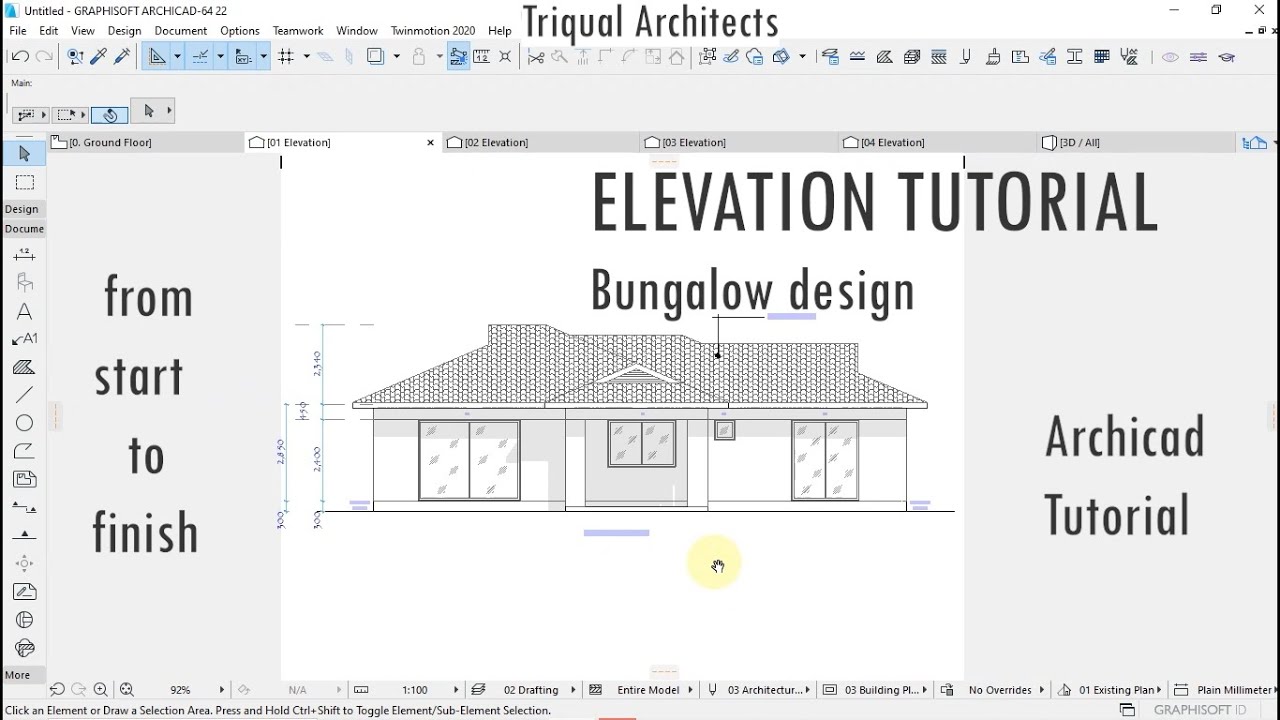This screenshot has width=1280, height=720.
Task: Toggle the XY Tracker button
Action: [x=243, y=57]
